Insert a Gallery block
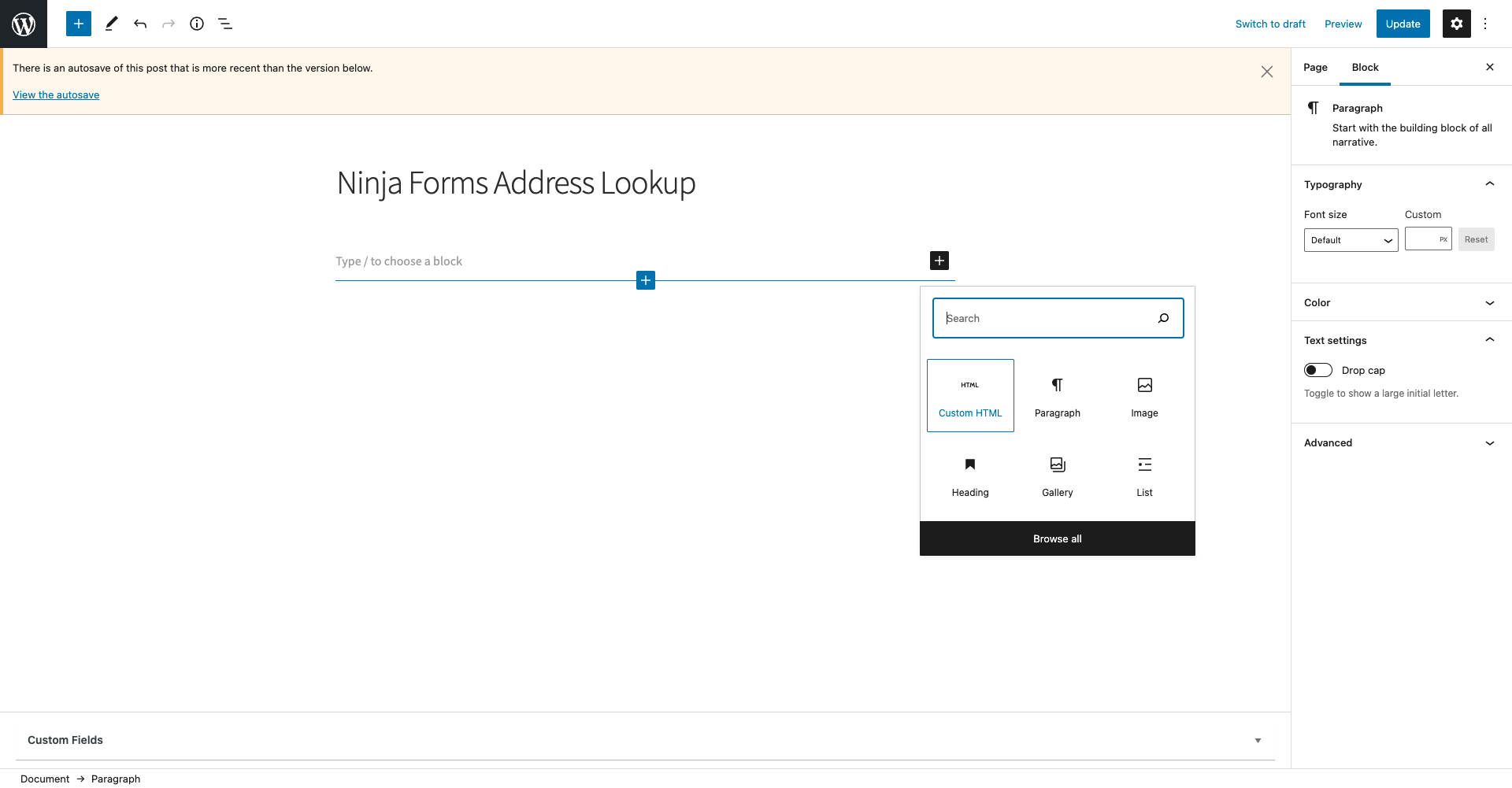Screen dimensions: 1512x788 click(1057, 476)
